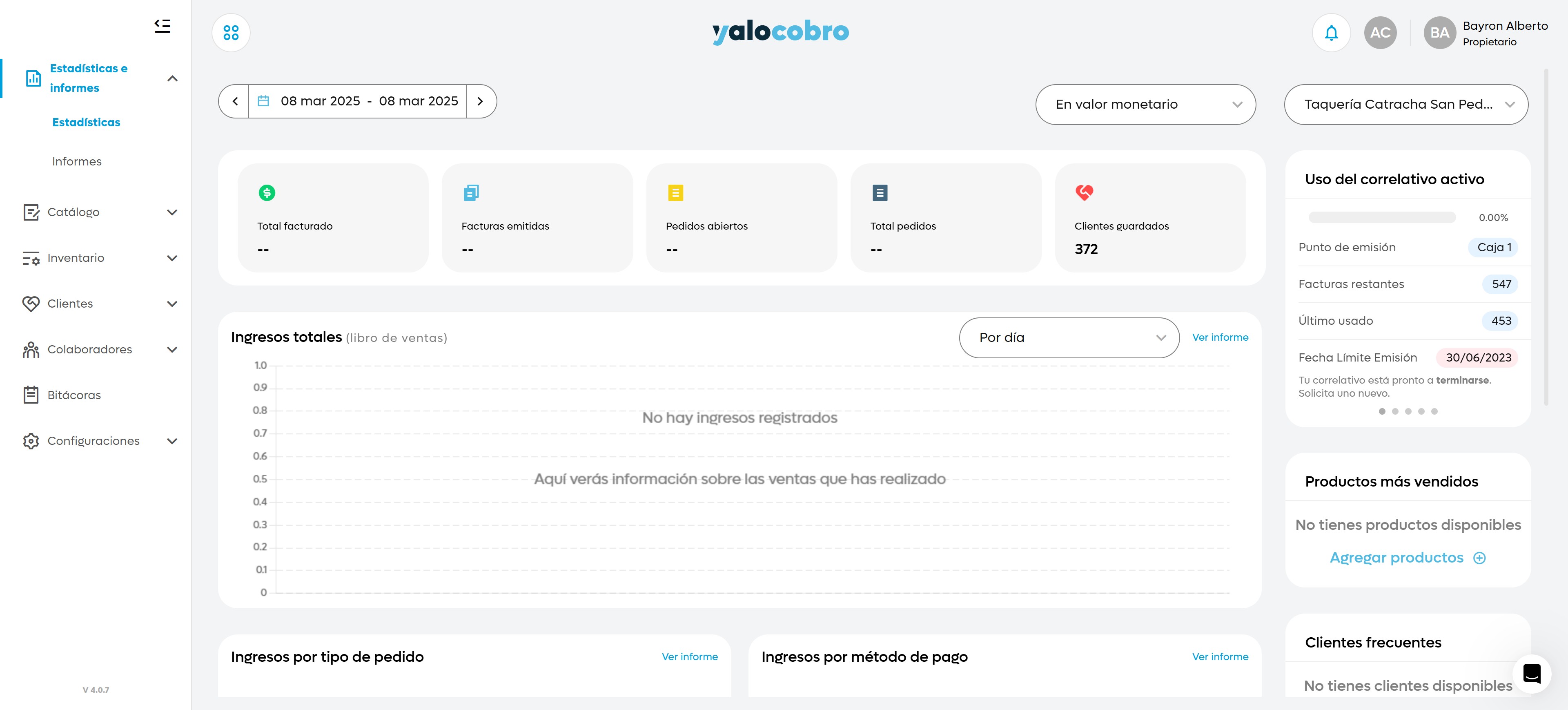Open the notifications bell
Image resolution: width=1568 pixels, height=710 pixels.
point(1331,33)
